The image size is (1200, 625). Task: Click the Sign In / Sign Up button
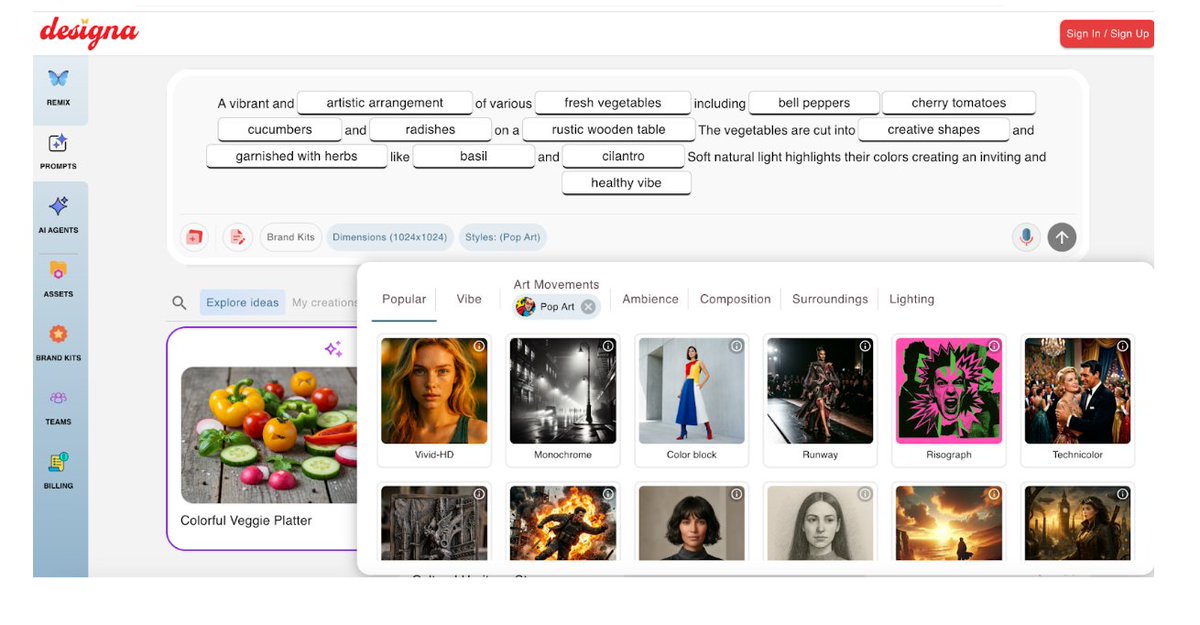point(1107,33)
